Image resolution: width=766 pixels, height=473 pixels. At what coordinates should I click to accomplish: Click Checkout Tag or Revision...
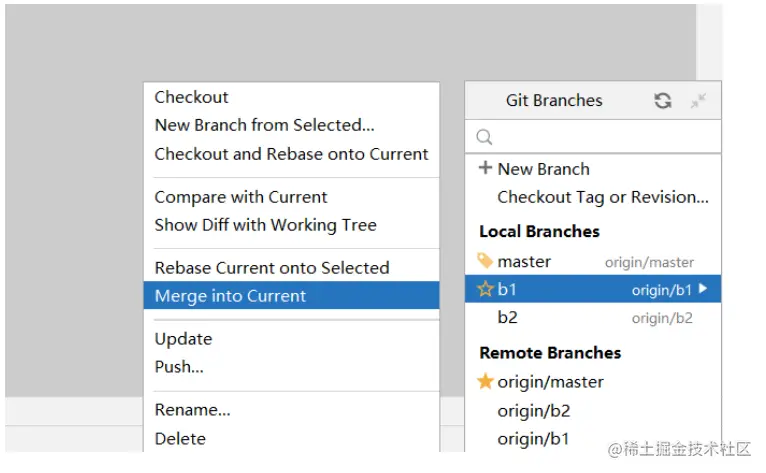(x=603, y=197)
